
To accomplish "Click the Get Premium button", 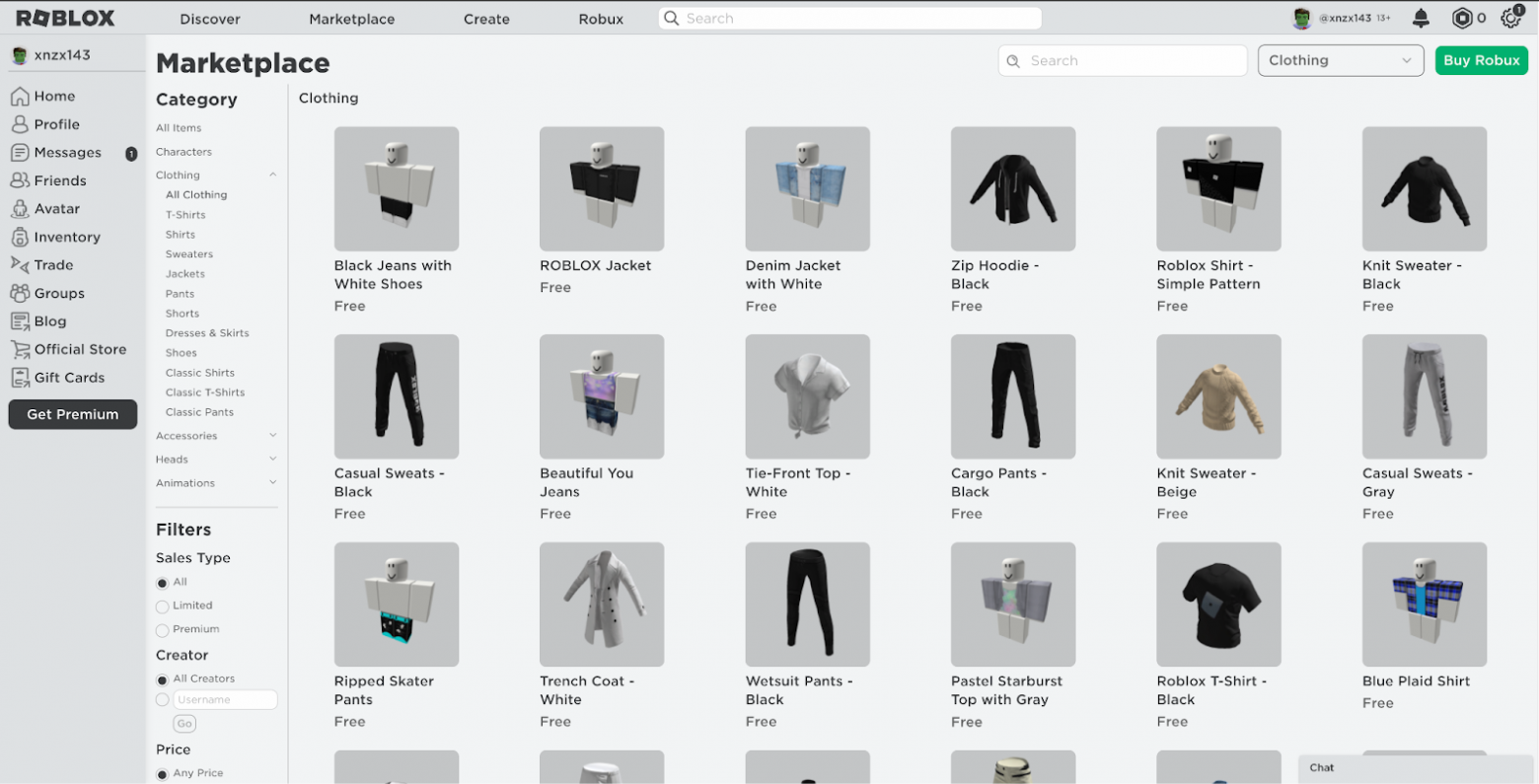I will [x=73, y=414].
